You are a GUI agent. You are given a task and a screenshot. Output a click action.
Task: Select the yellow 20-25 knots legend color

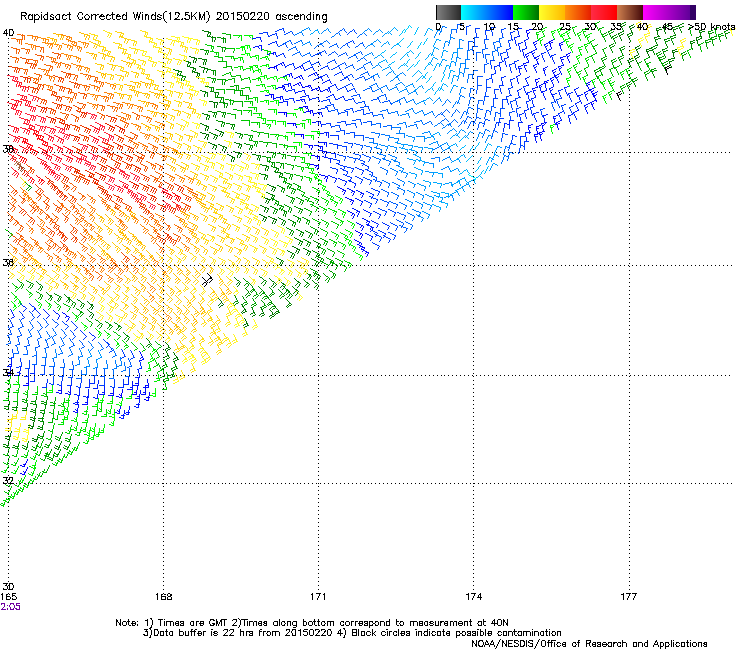point(552,12)
